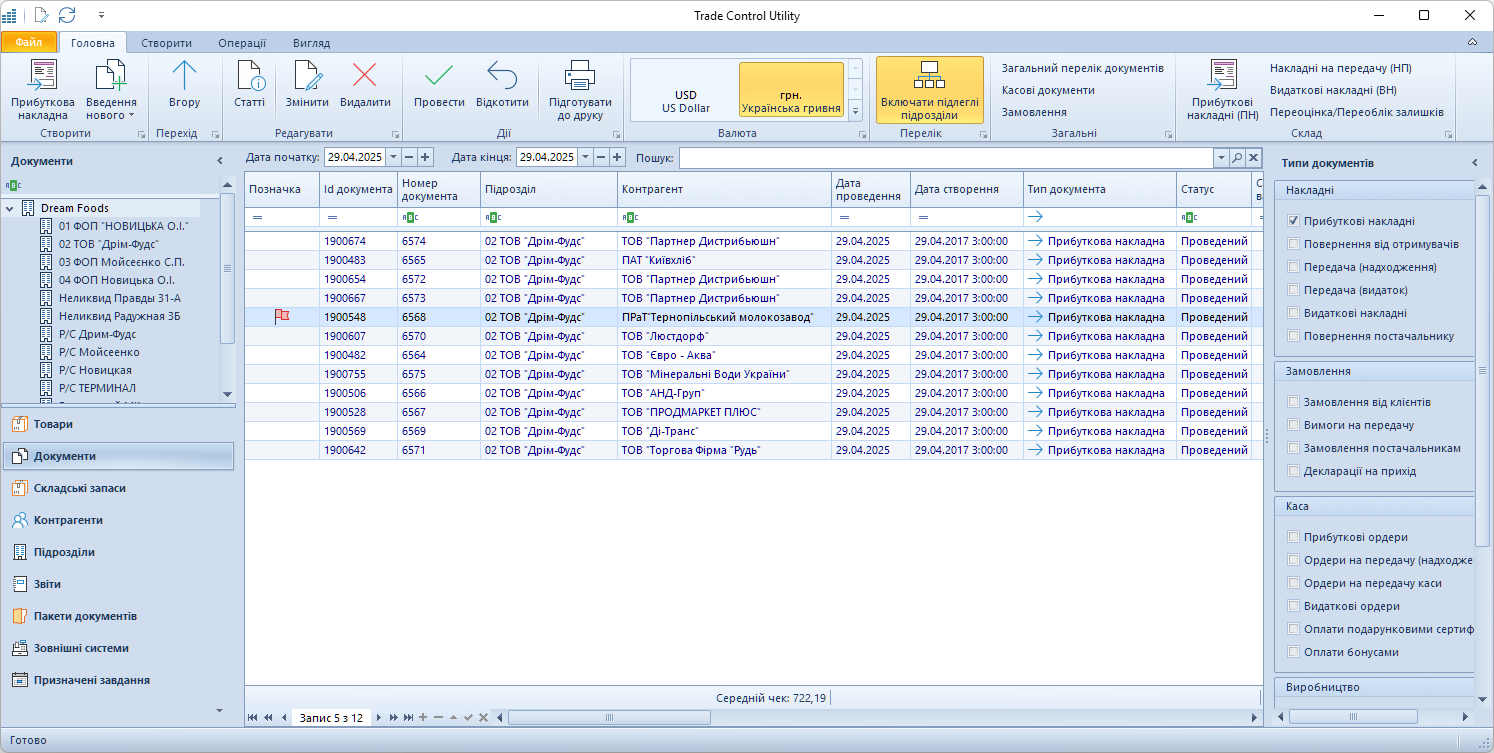This screenshot has height=753, width=1494.
Task: Open the Контрагенти navigation section
Action: coord(117,520)
